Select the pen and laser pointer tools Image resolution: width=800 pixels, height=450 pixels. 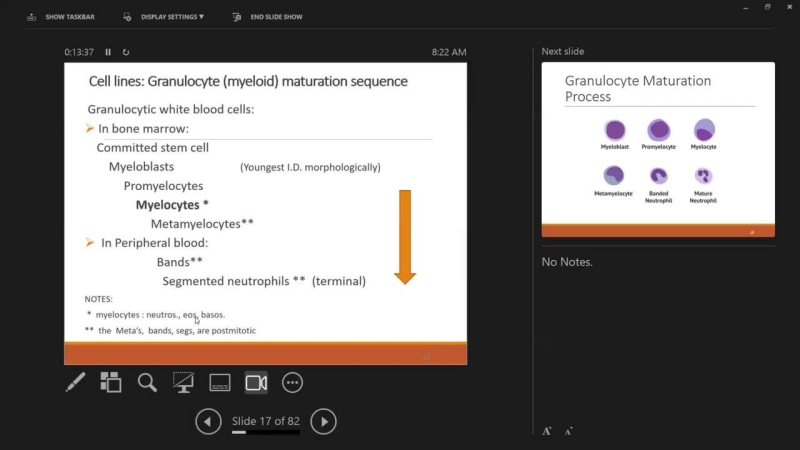pyautogui.click(x=75, y=382)
